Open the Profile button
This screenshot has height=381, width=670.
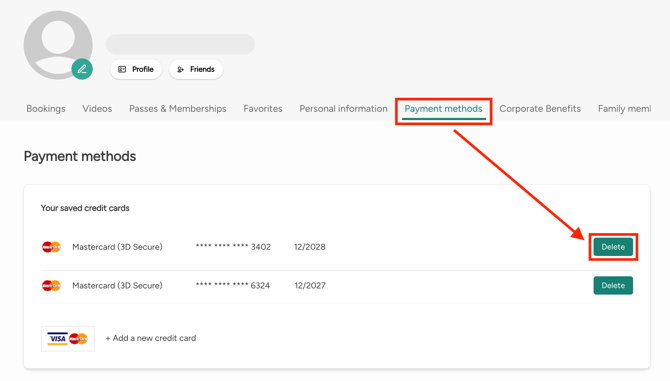pyautogui.click(x=136, y=69)
